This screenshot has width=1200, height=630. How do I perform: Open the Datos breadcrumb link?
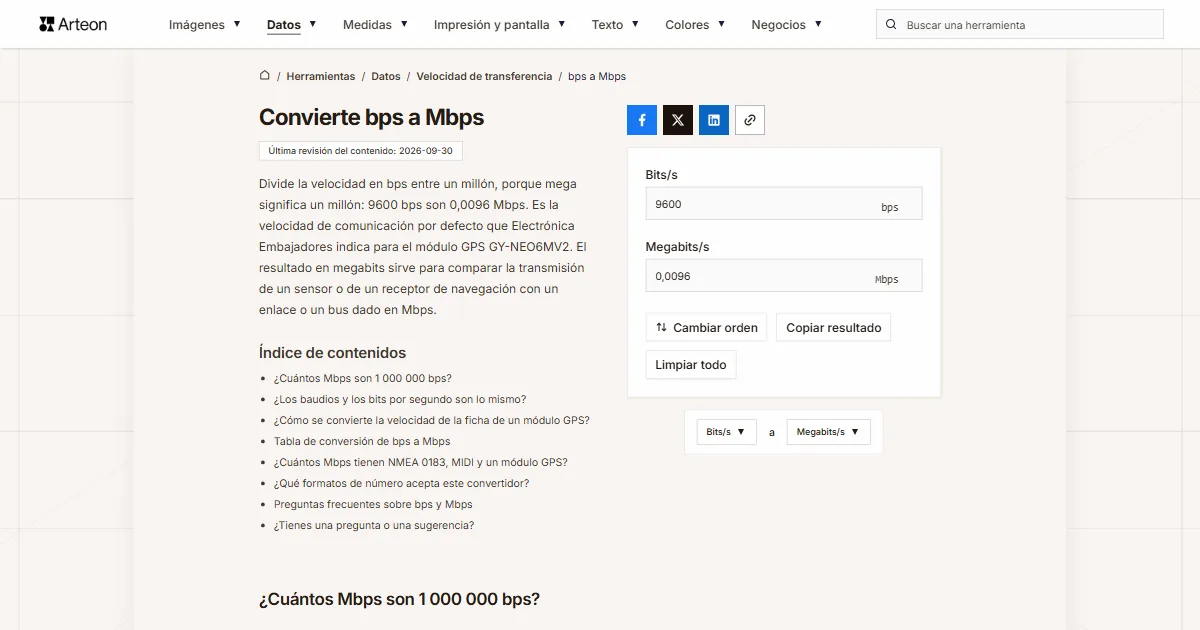386,76
